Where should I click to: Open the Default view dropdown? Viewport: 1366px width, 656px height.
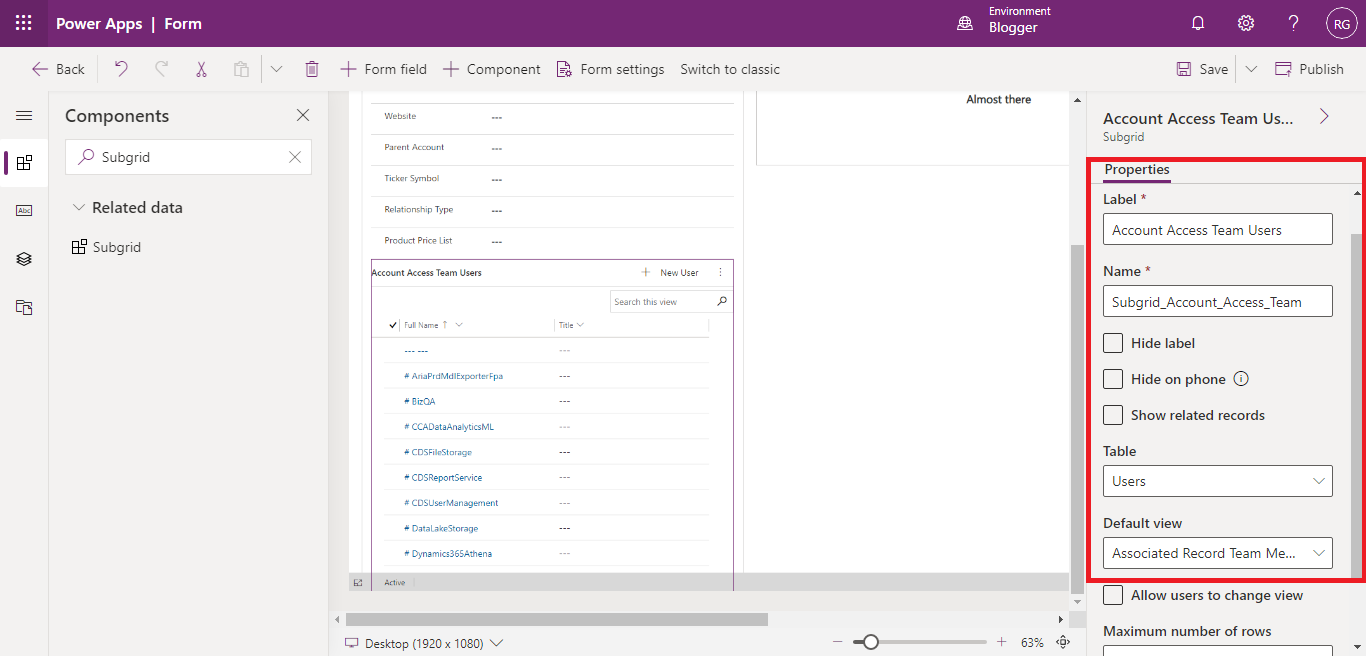pos(1218,553)
